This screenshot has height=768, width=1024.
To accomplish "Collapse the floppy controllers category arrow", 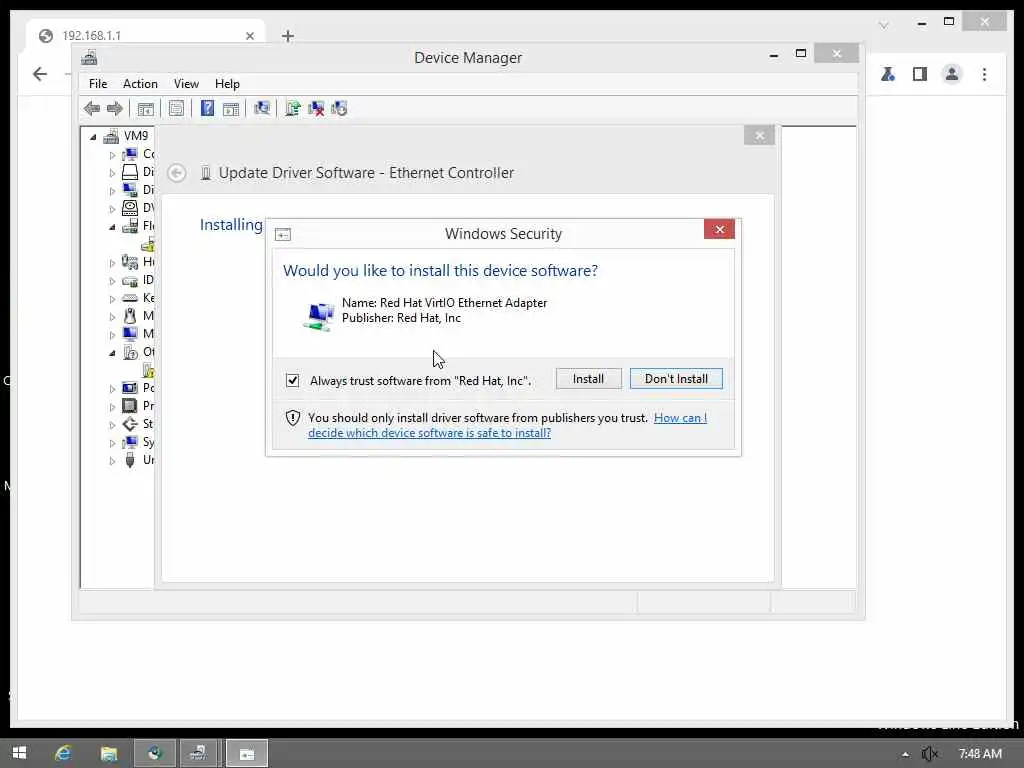I will tap(112, 227).
